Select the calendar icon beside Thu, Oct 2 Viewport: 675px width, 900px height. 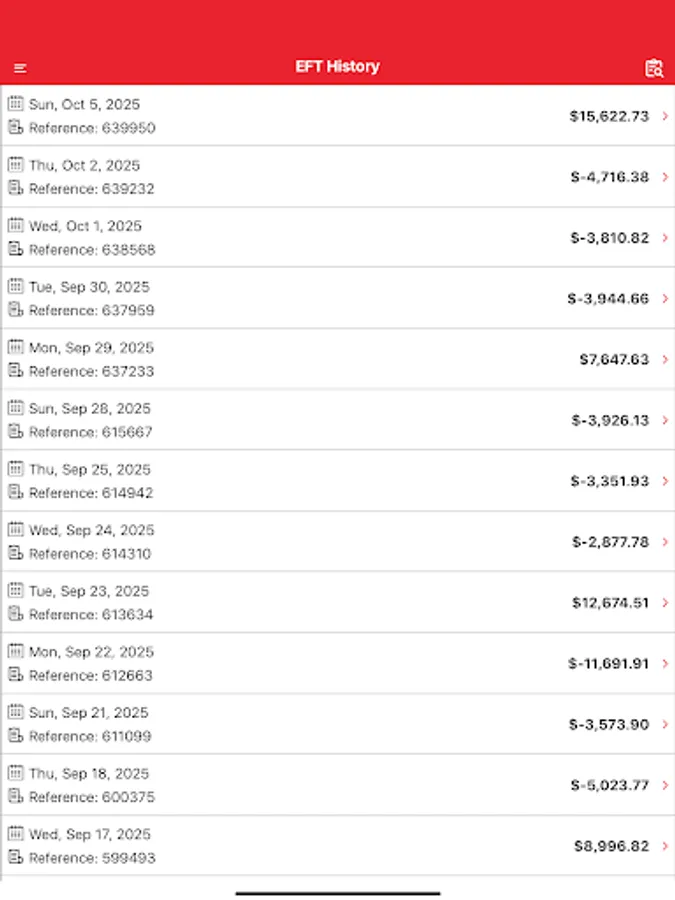[16, 164]
